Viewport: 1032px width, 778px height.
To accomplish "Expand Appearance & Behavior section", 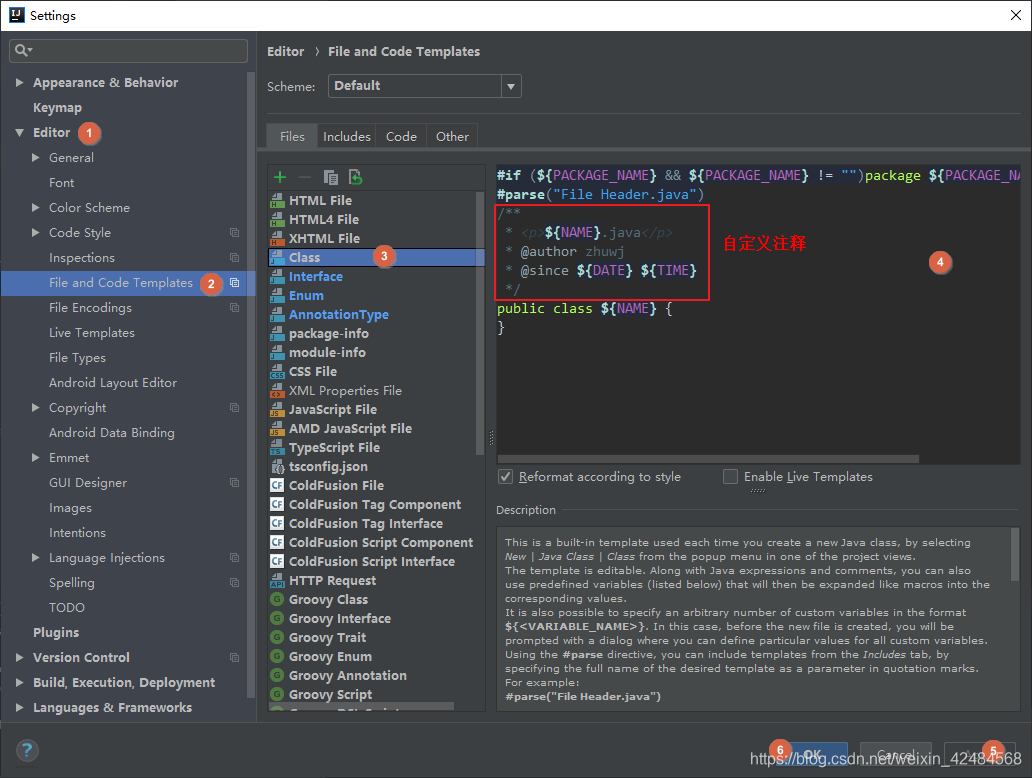I will (20, 82).
